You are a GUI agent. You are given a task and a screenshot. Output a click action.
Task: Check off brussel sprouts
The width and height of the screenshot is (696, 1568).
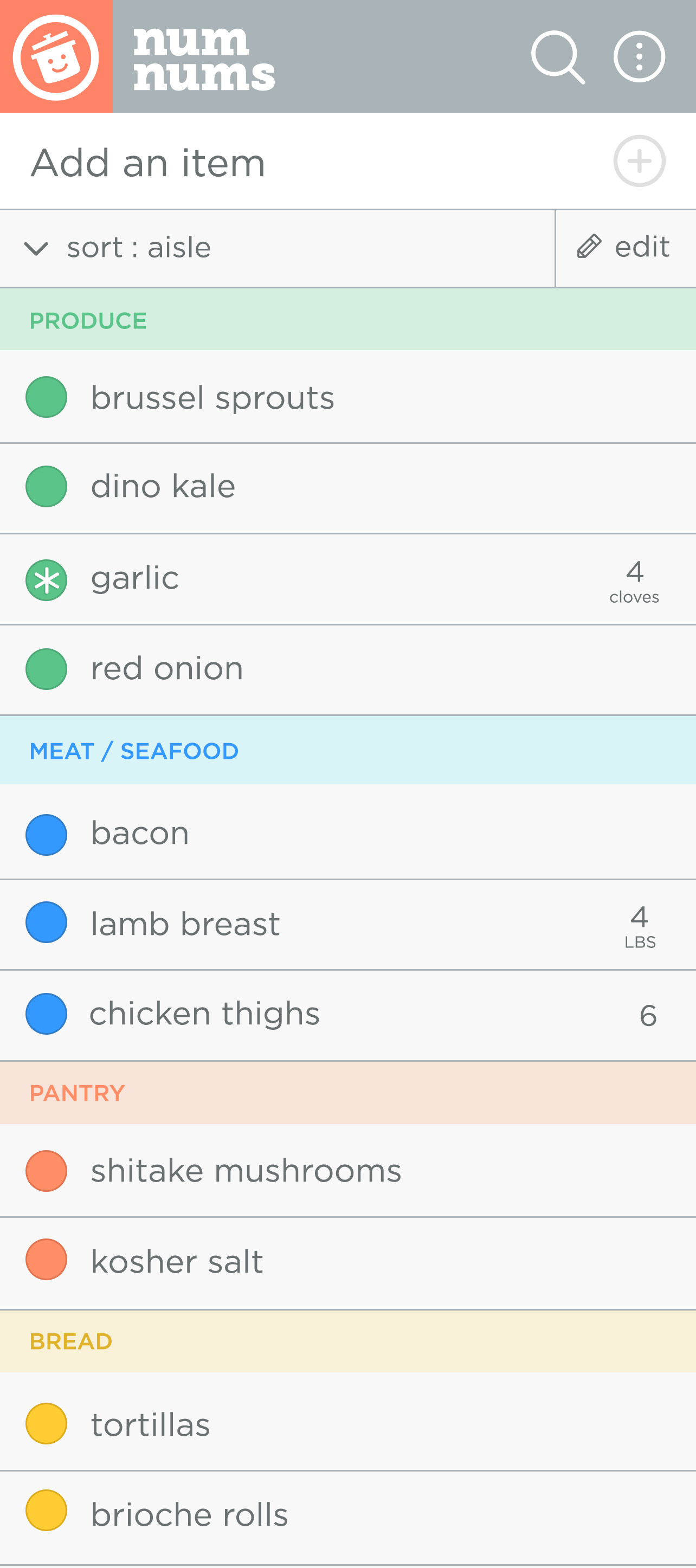pos(46,397)
